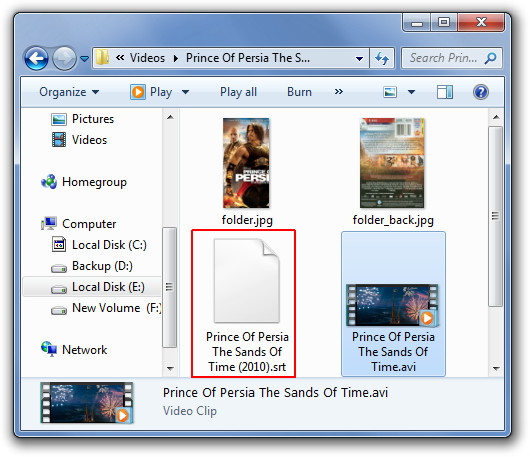Select Videos in the address breadcrumb

click(147, 58)
